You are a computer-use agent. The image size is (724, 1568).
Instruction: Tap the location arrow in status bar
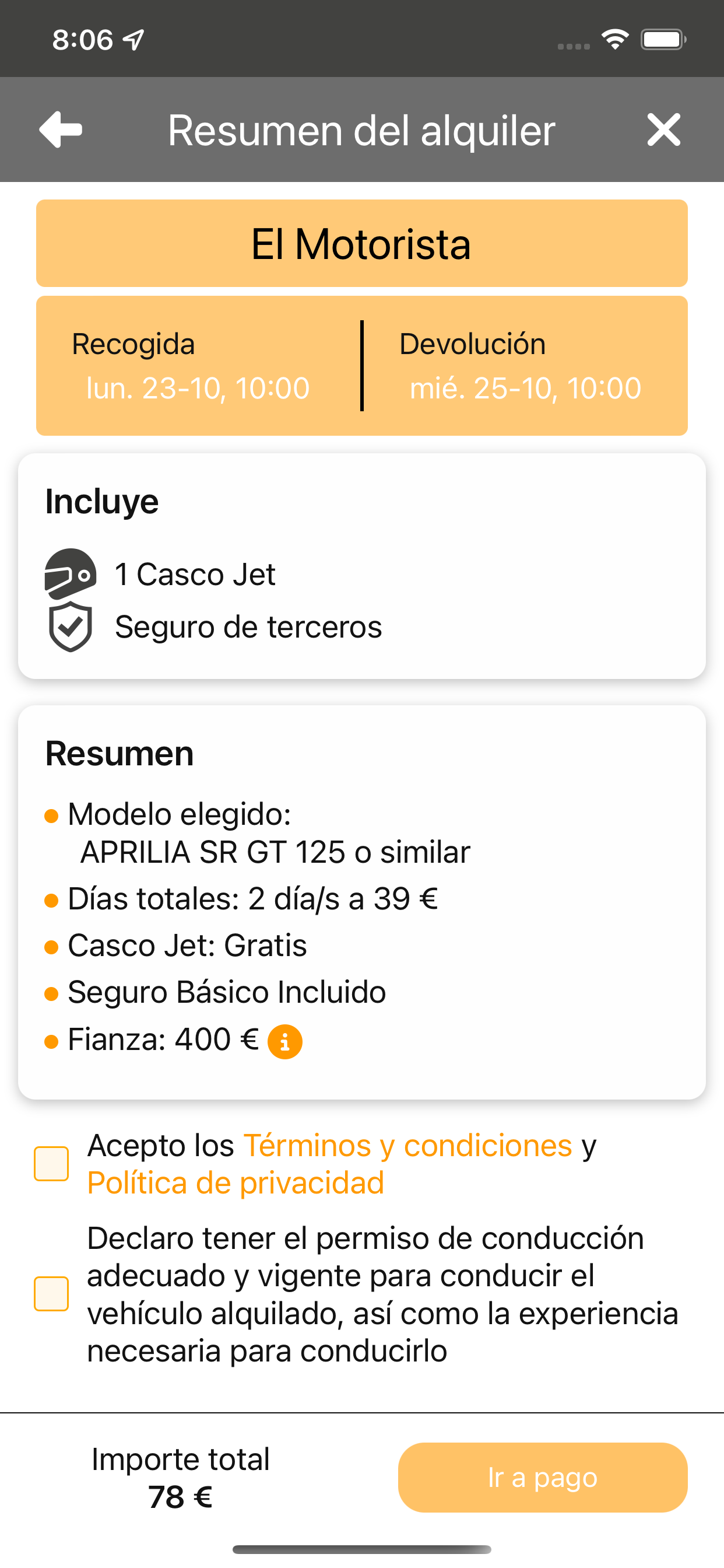[x=133, y=40]
